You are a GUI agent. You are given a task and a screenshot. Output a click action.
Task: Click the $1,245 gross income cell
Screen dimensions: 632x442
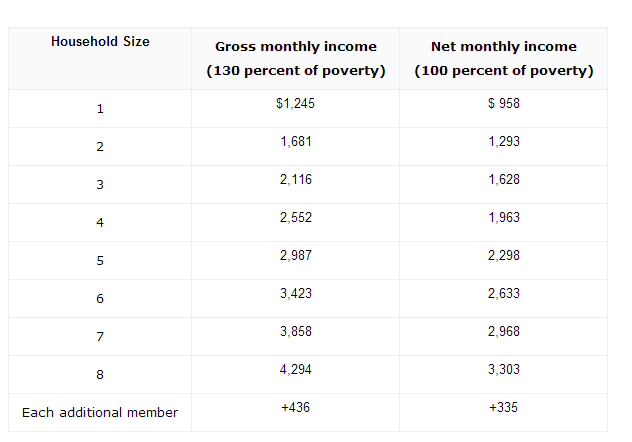click(x=296, y=104)
